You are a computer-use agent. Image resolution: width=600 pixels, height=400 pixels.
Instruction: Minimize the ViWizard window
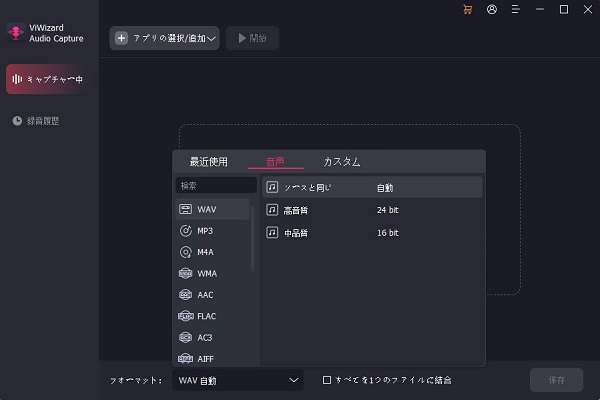coord(540,10)
